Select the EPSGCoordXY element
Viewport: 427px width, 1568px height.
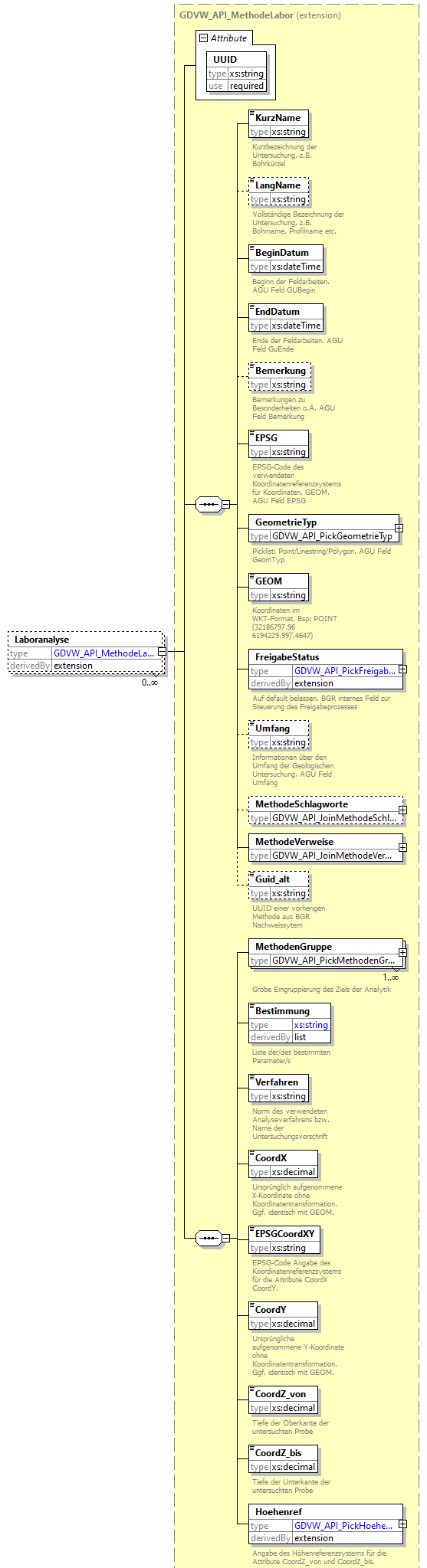coord(285,1240)
